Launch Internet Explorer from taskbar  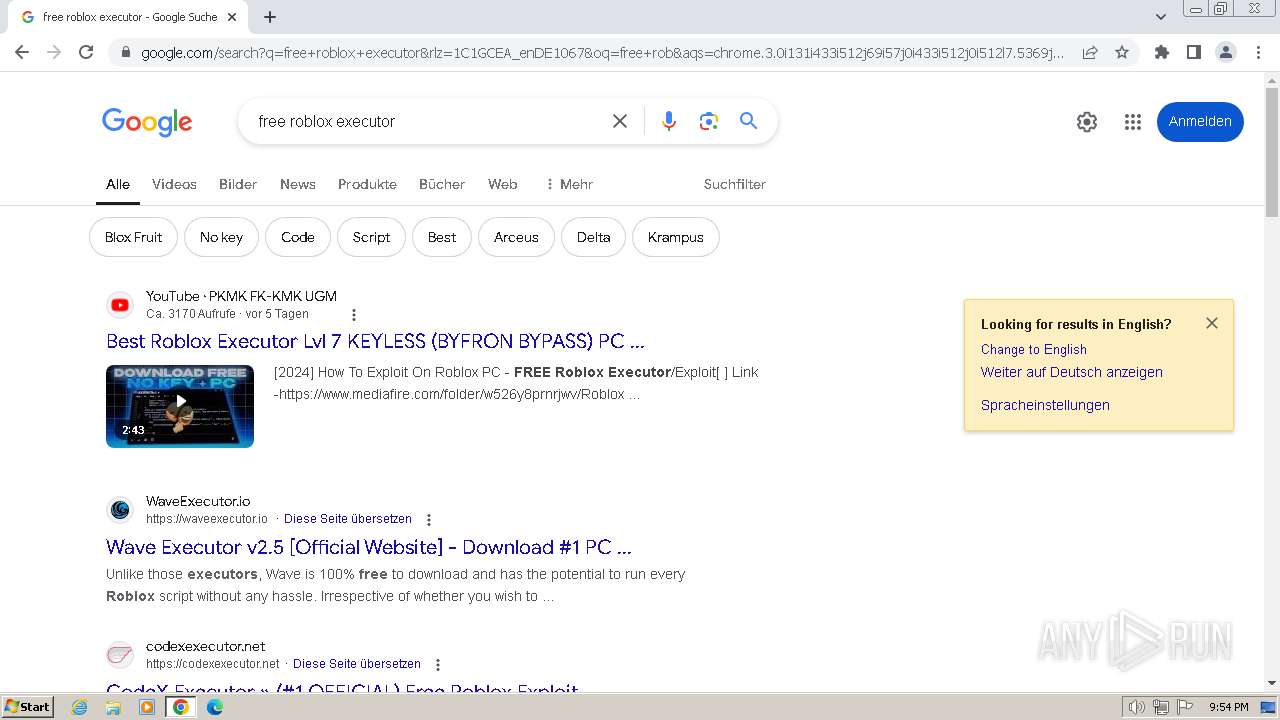pyautogui.click(x=80, y=707)
